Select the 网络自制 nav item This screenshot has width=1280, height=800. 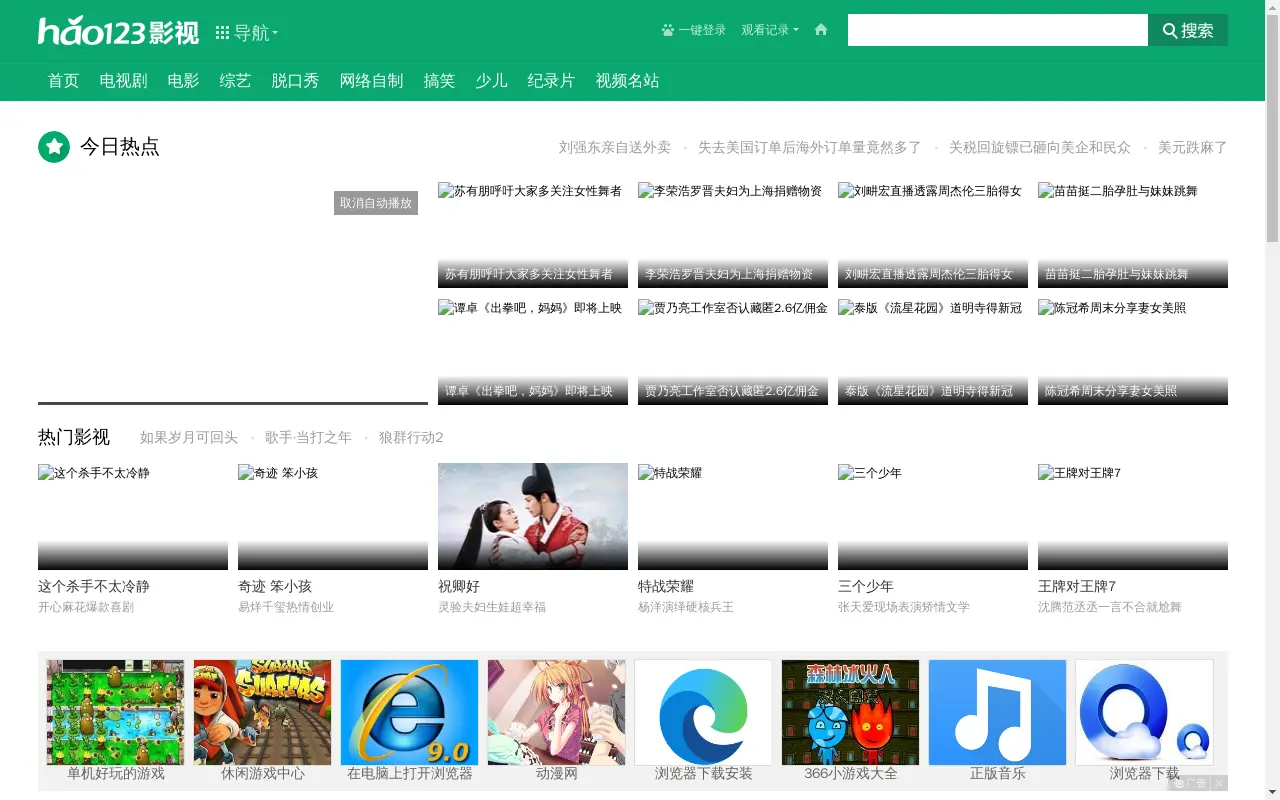coord(371,81)
